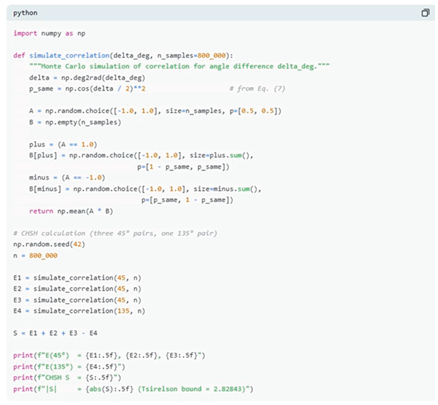
Task: Click the return np.mean(A * B) line
Action: click(71, 211)
